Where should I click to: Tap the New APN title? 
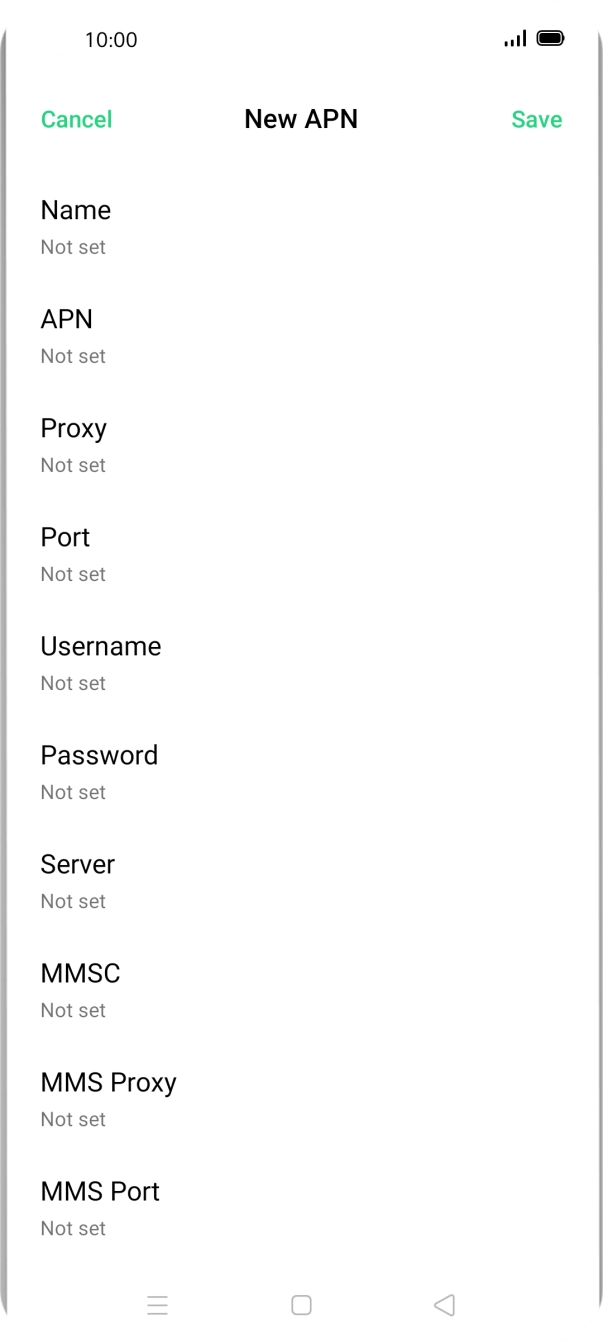[x=301, y=119]
